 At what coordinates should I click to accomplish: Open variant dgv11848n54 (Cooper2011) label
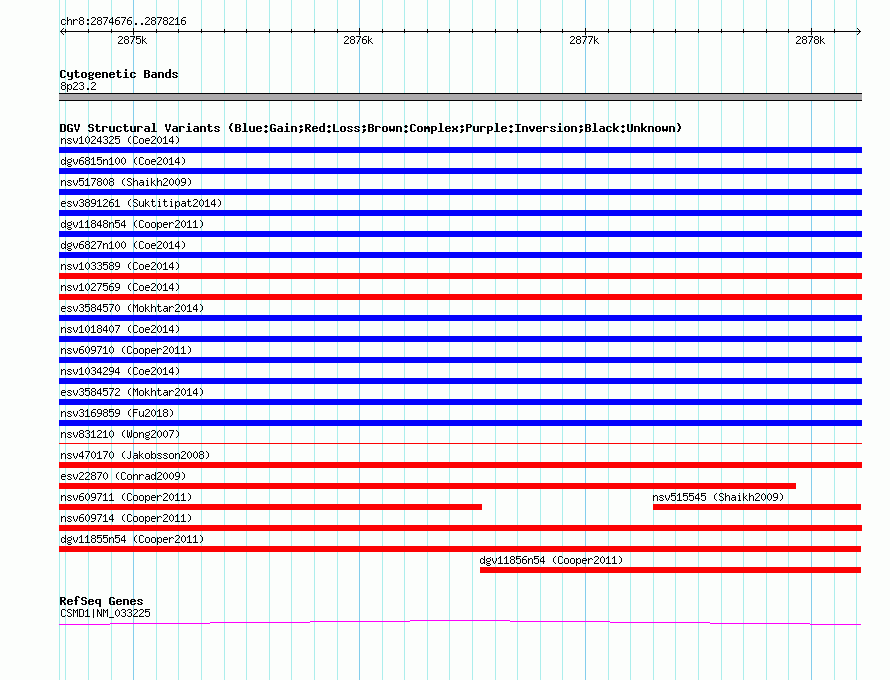132,224
